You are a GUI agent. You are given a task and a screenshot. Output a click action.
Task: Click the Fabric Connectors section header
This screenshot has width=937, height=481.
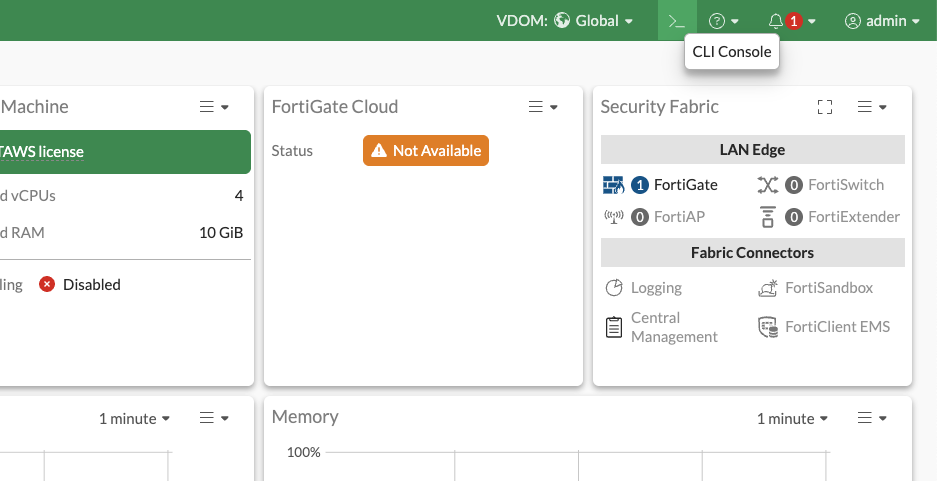pos(752,253)
